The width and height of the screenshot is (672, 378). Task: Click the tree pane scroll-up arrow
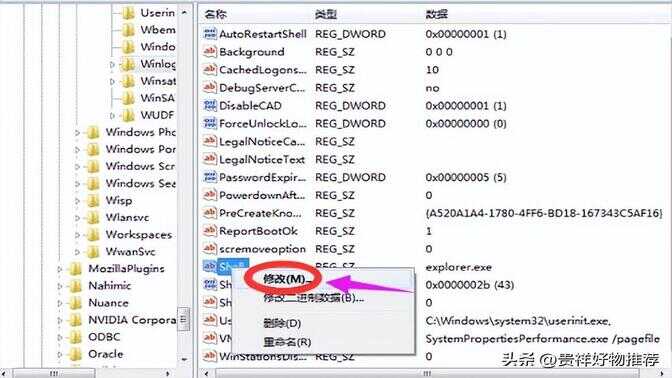coord(184,13)
